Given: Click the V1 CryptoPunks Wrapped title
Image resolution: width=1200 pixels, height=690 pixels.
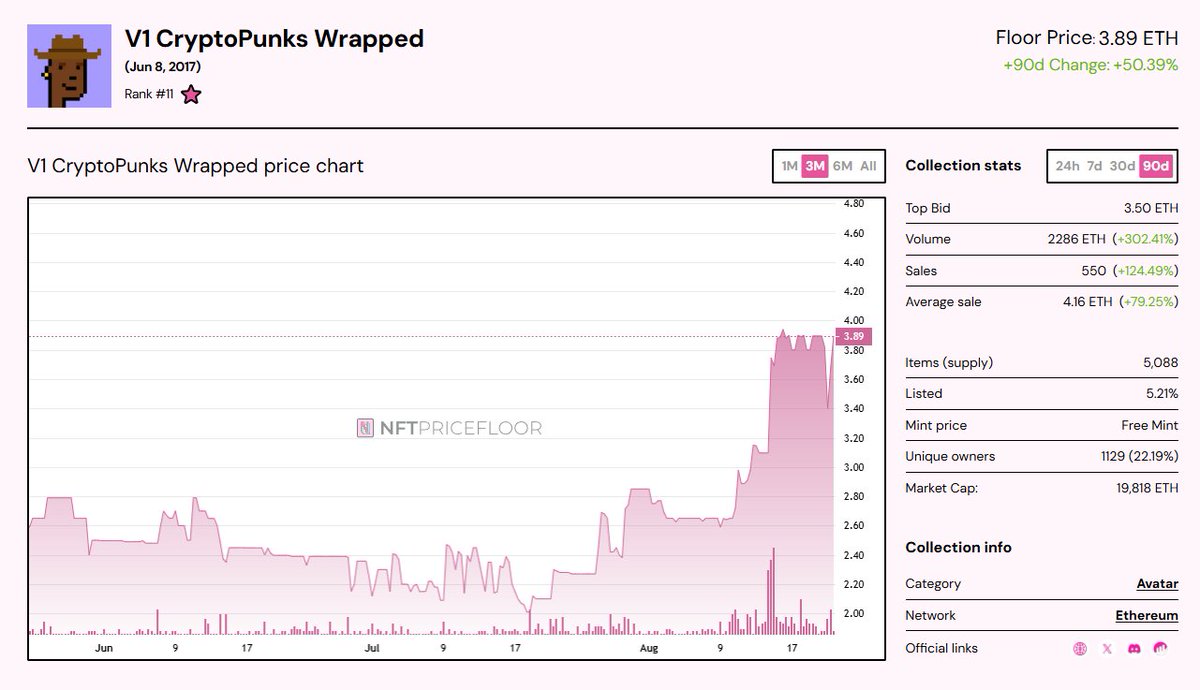Looking at the screenshot, I should [274, 39].
